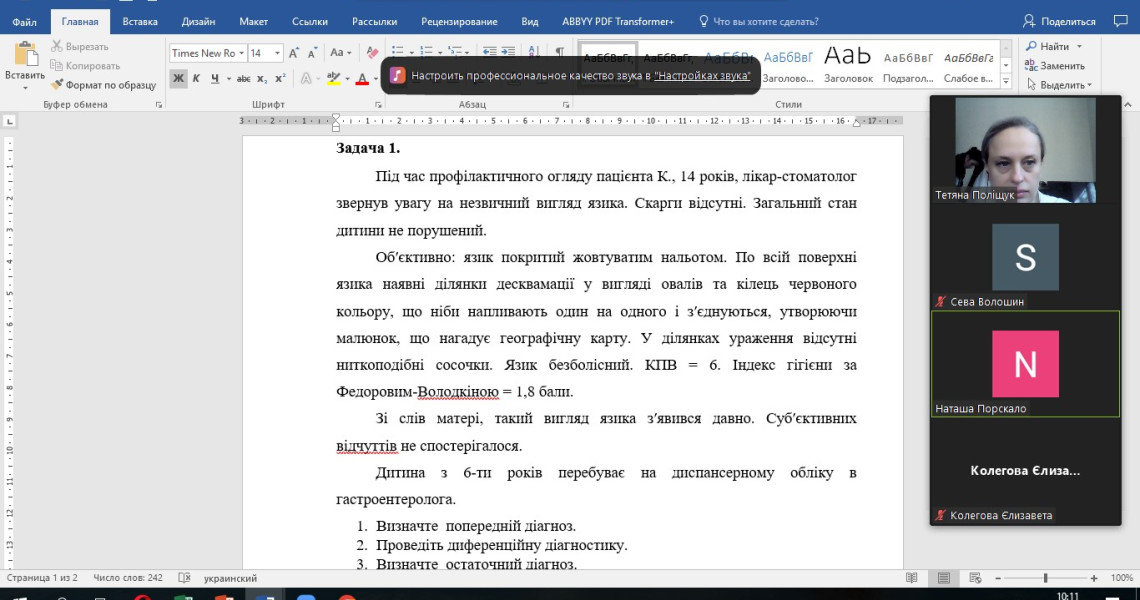Switch to the Рецензирование tab
The height and width of the screenshot is (600, 1140).
pyautogui.click(x=459, y=21)
